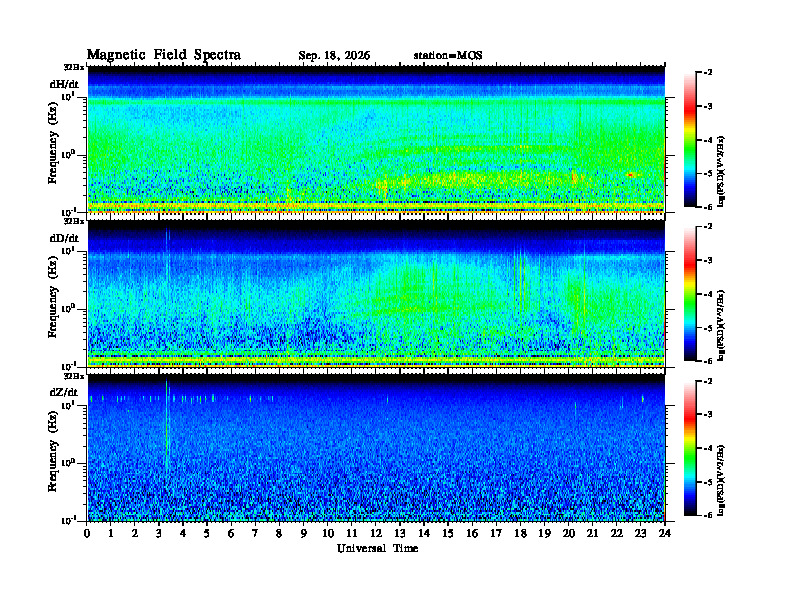
Task: Click the -2 value on dH/dt color scale
Action: 708,73
